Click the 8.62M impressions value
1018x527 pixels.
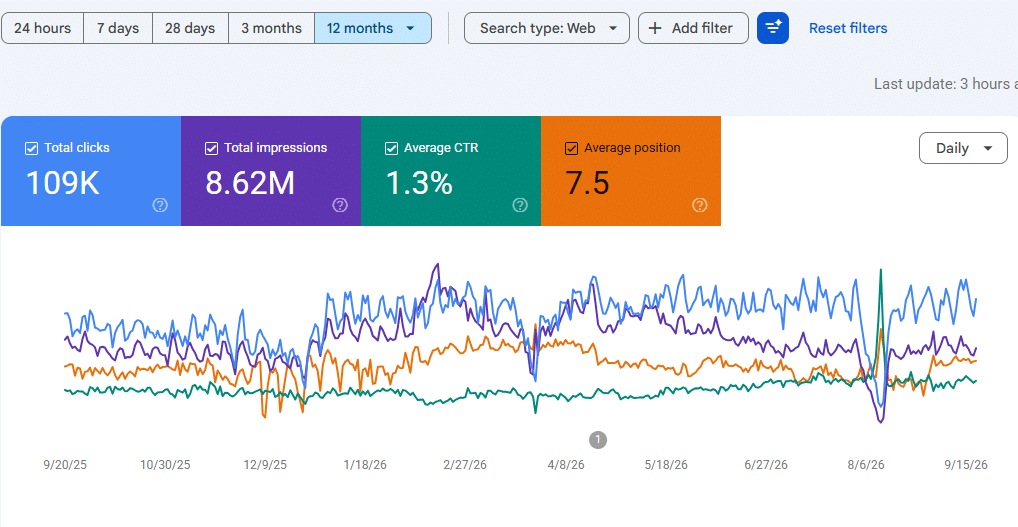pos(250,183)
